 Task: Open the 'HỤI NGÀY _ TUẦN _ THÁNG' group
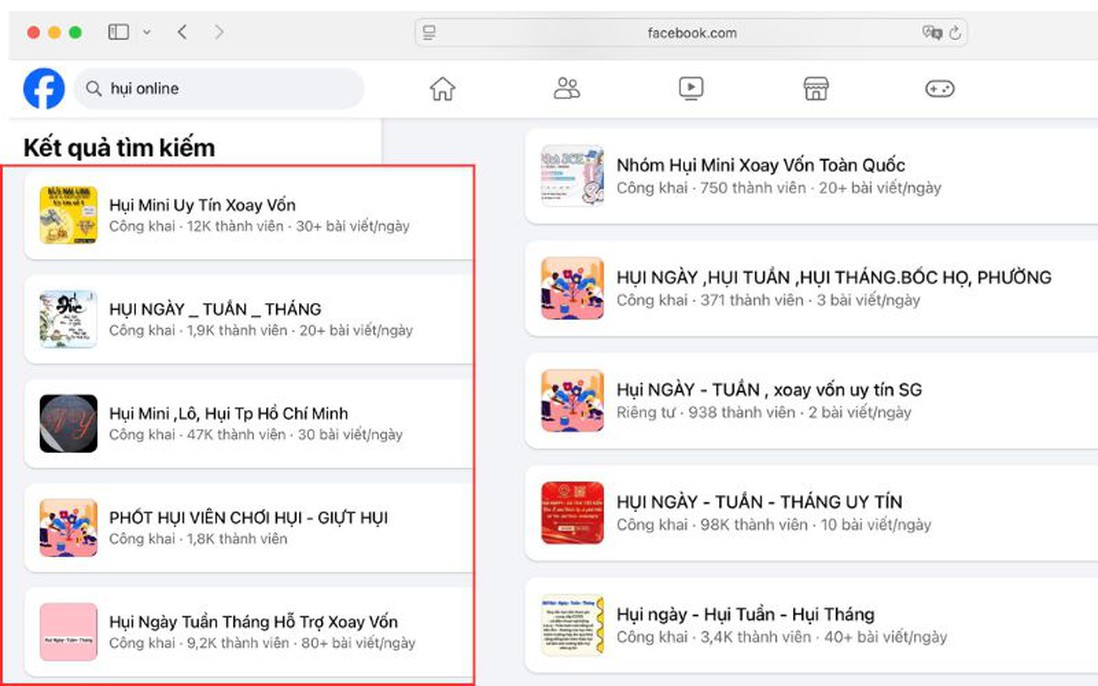click(215, 309)
